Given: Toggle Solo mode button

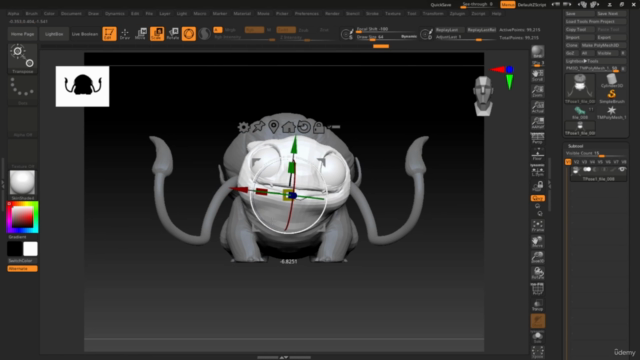Looking at the screenshot, I should [x=538, y=337].
